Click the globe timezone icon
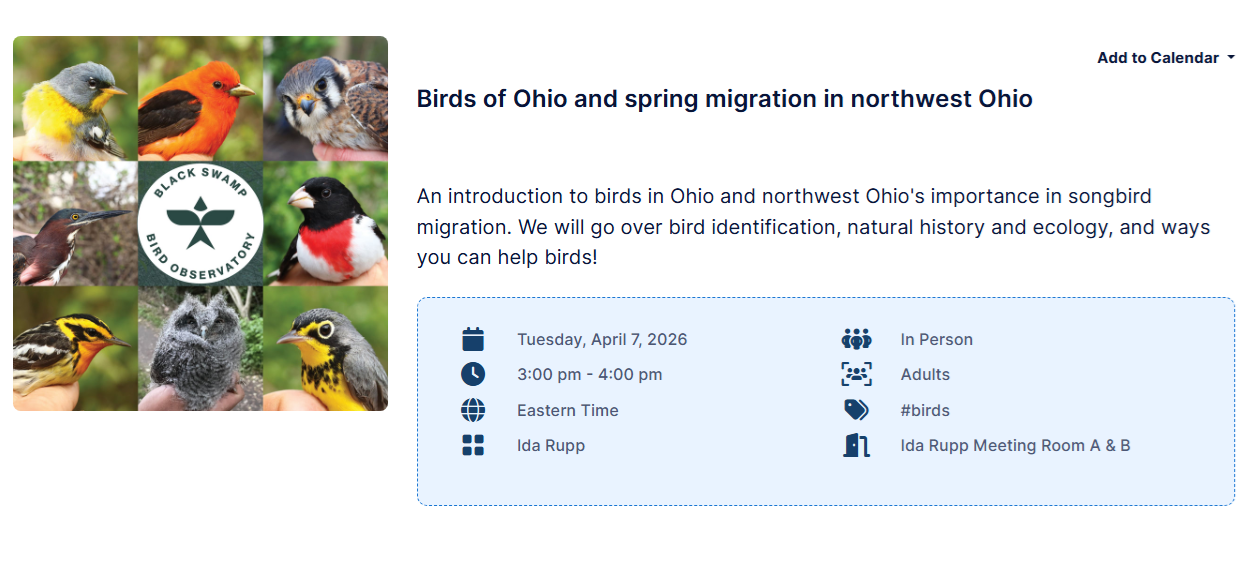1248x567 pixels. pos(473,410)
